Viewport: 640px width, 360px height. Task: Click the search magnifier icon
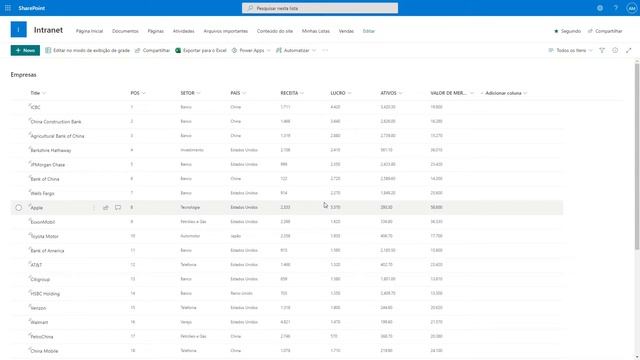pyautogui.click(x=250, y=8)
